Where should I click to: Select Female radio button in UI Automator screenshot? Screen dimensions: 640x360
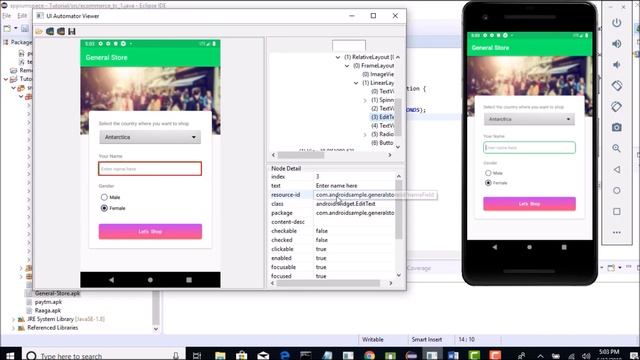104,208
